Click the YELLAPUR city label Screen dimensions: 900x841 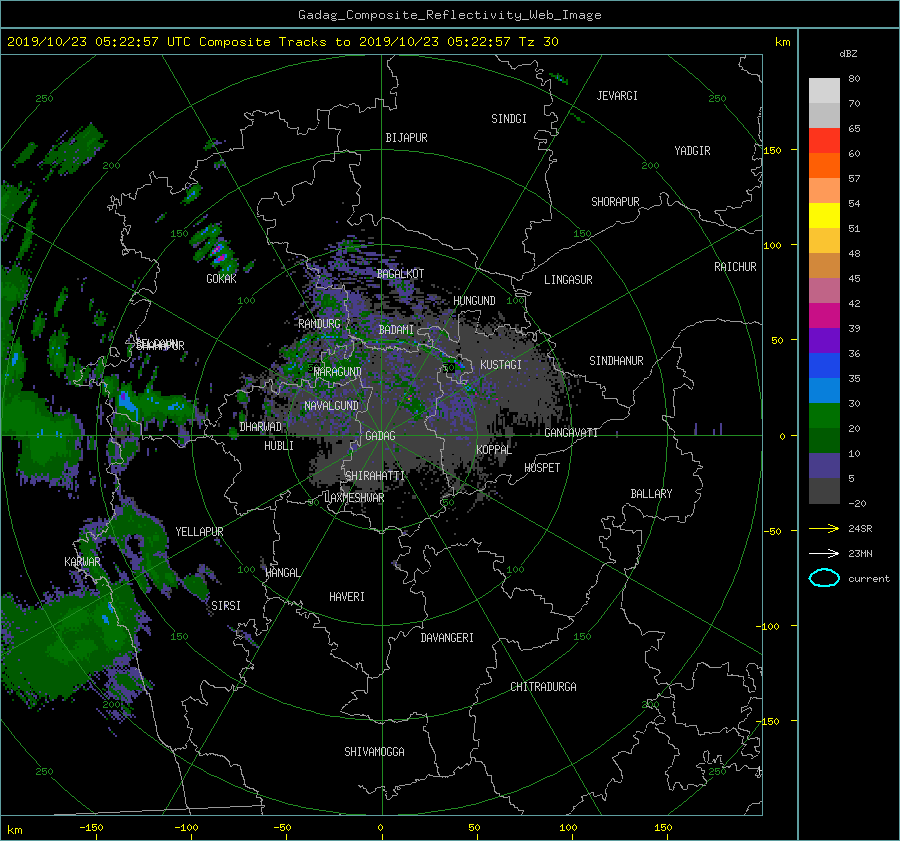click(x=199, y=532)
